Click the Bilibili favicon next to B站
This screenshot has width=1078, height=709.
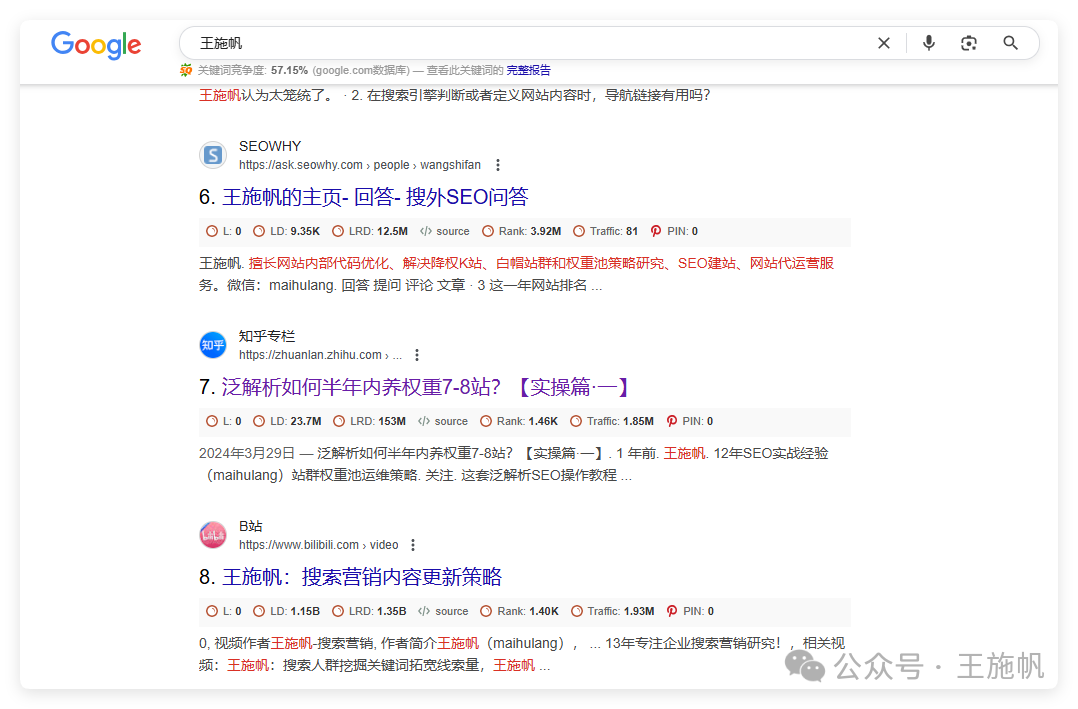212,535
